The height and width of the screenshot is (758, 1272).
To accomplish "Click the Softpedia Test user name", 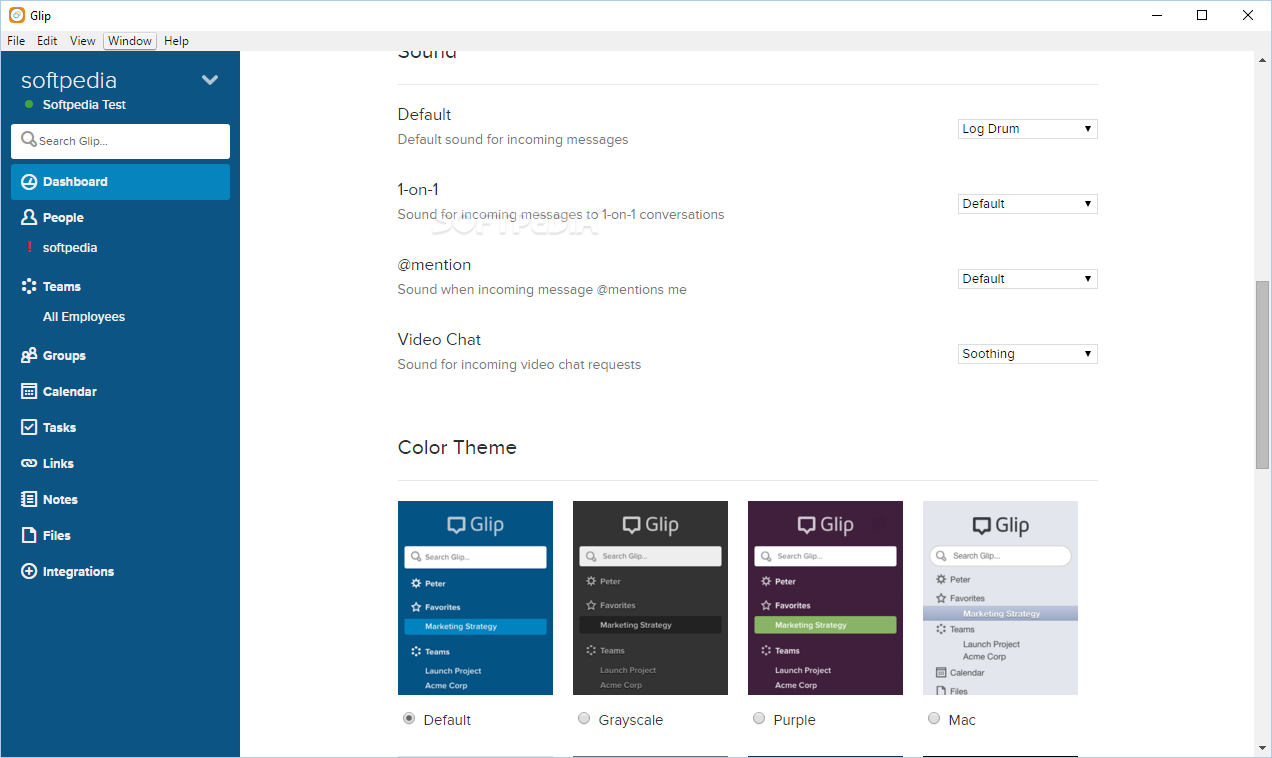I will [84, 105].
